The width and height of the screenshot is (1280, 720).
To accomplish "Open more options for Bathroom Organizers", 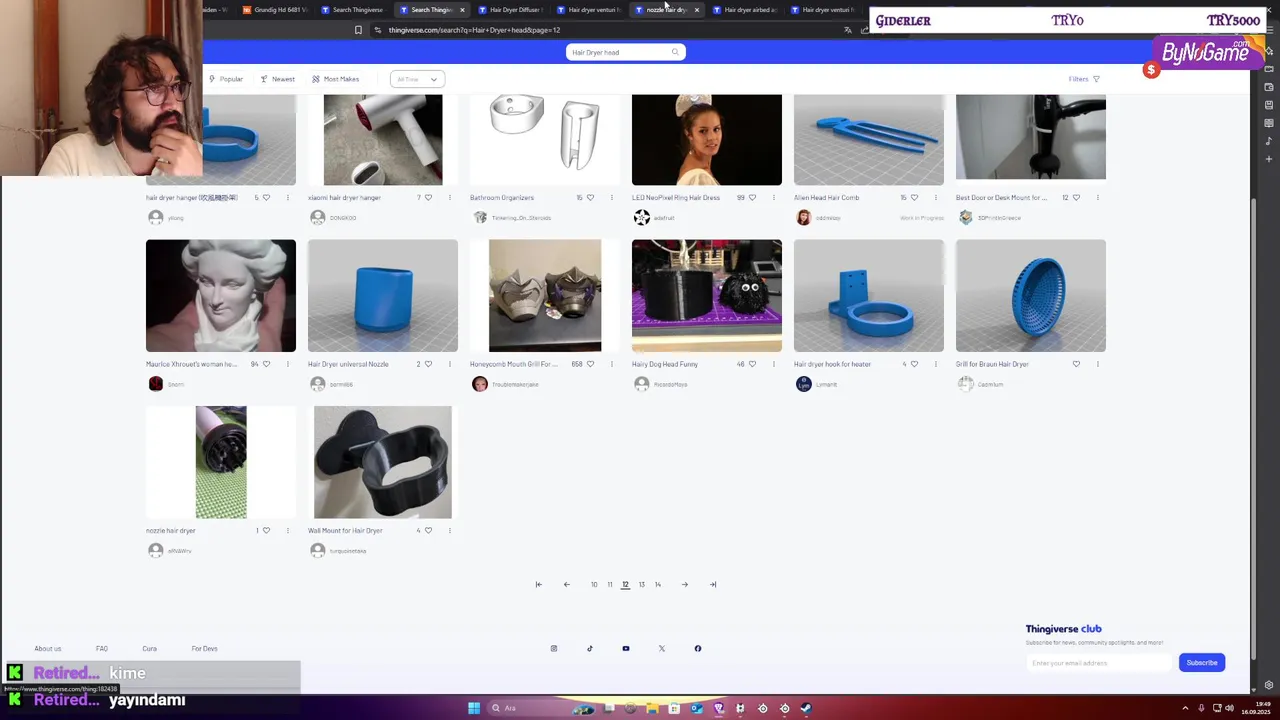I will [x=611, y=198].
